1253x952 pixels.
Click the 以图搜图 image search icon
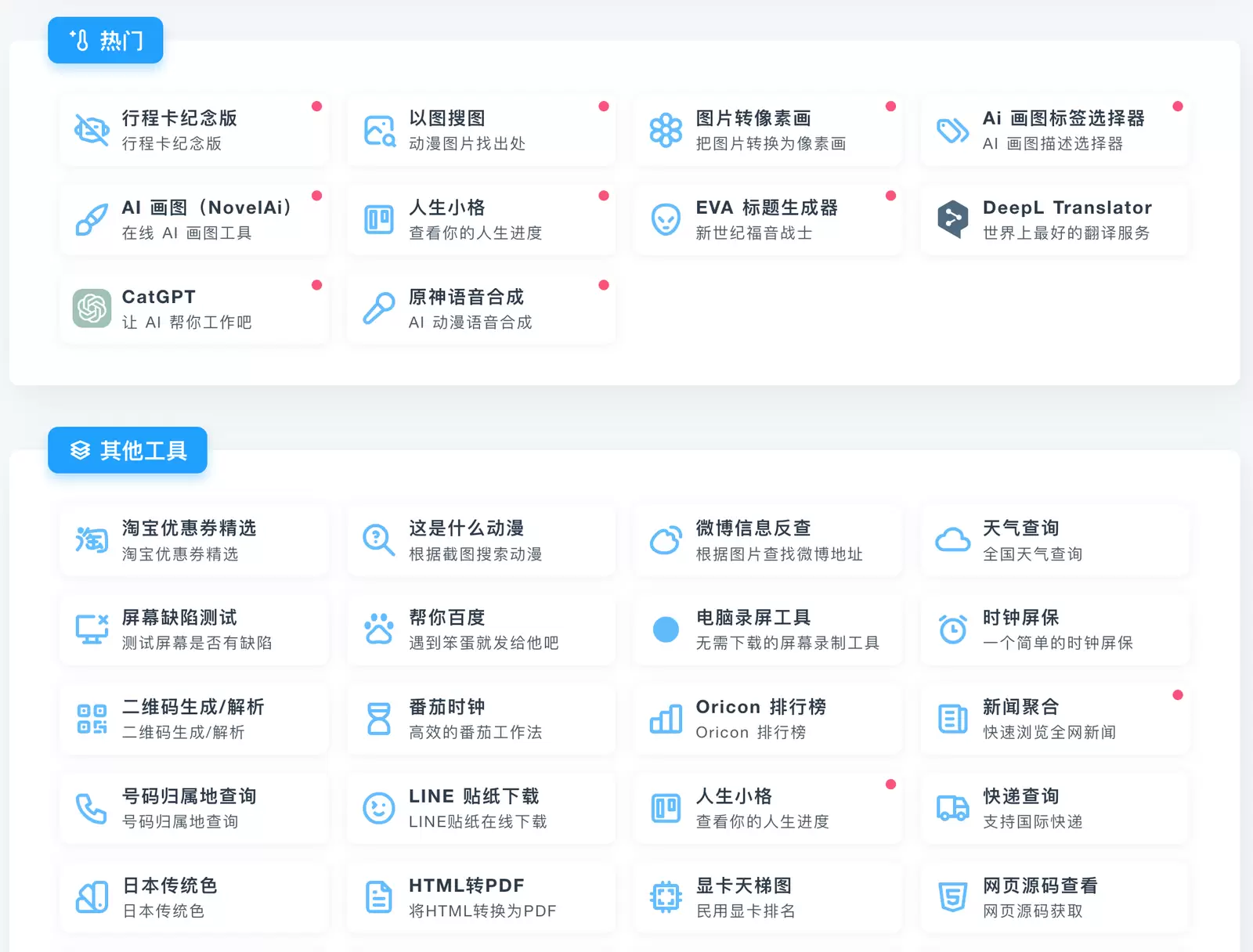[378, 130]
